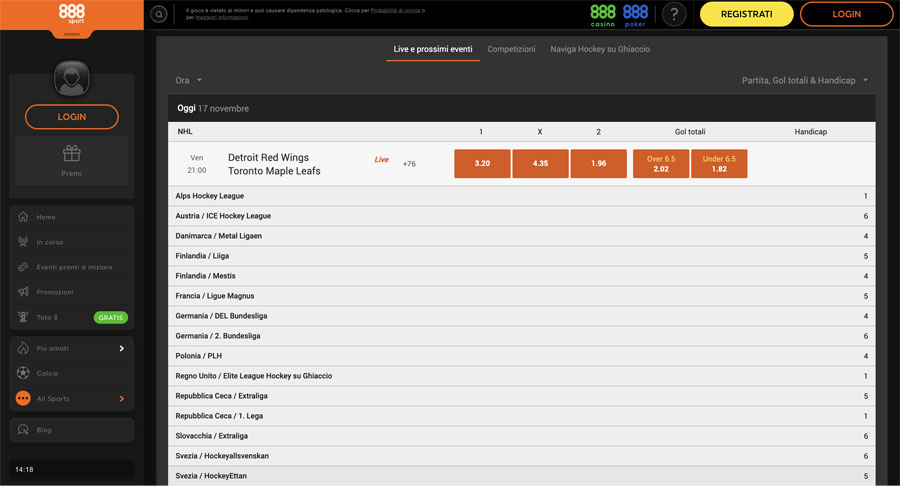This screenshot has width=900, height=486.
Task: Select Over 6.5 at 2.02
Action: click(661, 164)
